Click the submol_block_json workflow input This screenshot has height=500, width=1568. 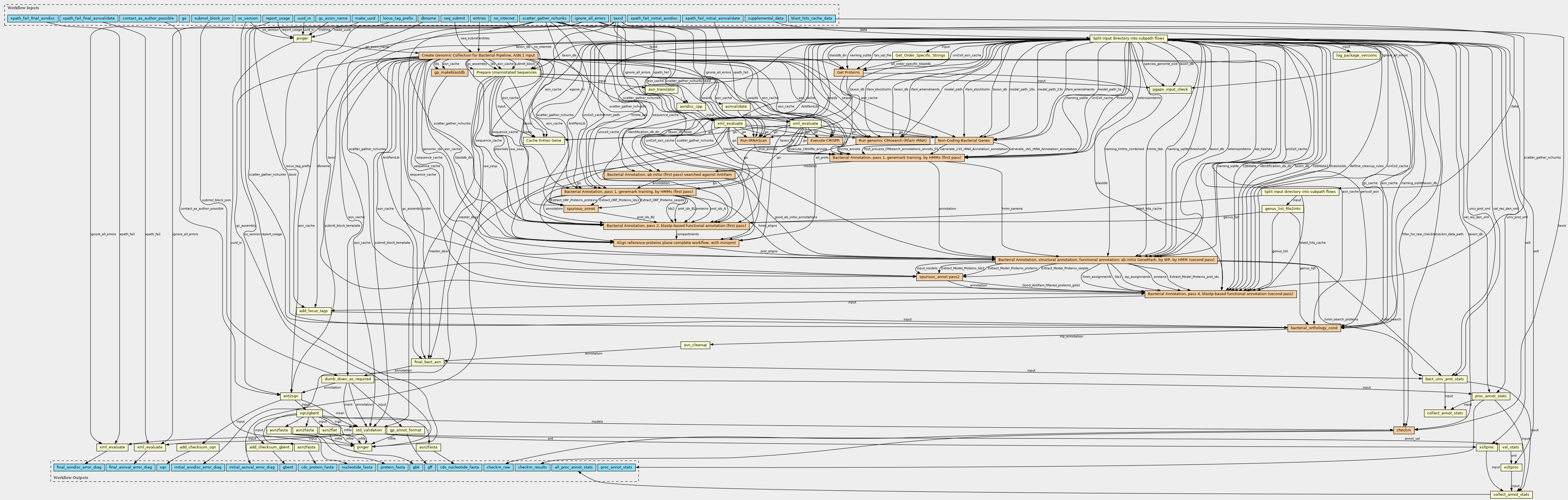pyautogui.click(x=212, y=18)
